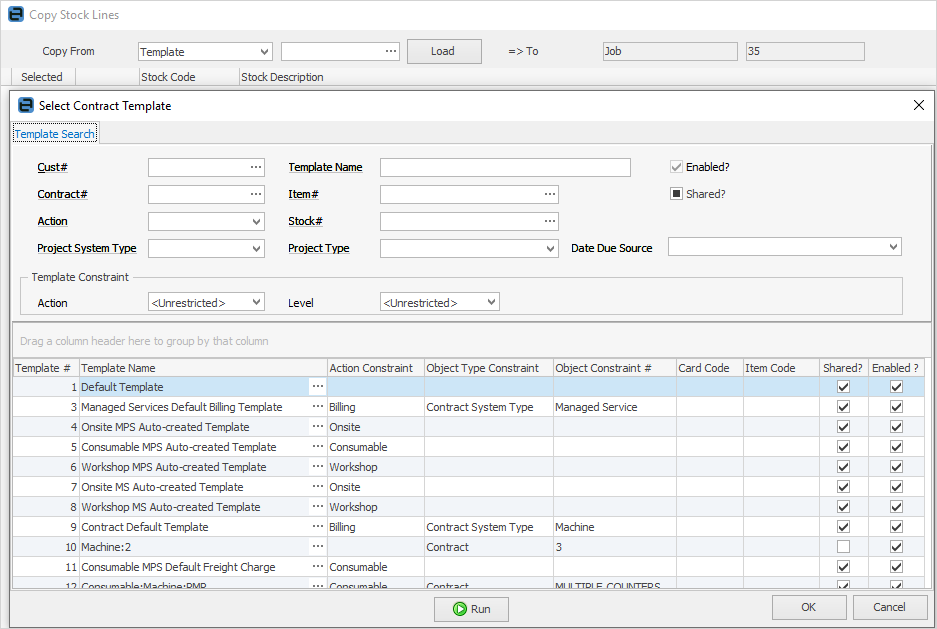Click the ellipsis button in Cust# field
Image resolution: width=937 pixels, height=629 pixels.
coord(256,167)
